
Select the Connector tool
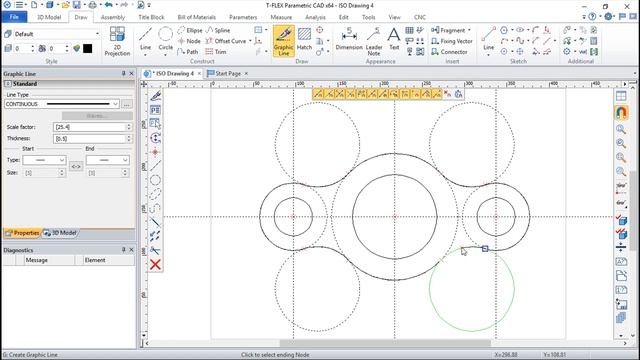pyautogui.click(x=449, y=52)
